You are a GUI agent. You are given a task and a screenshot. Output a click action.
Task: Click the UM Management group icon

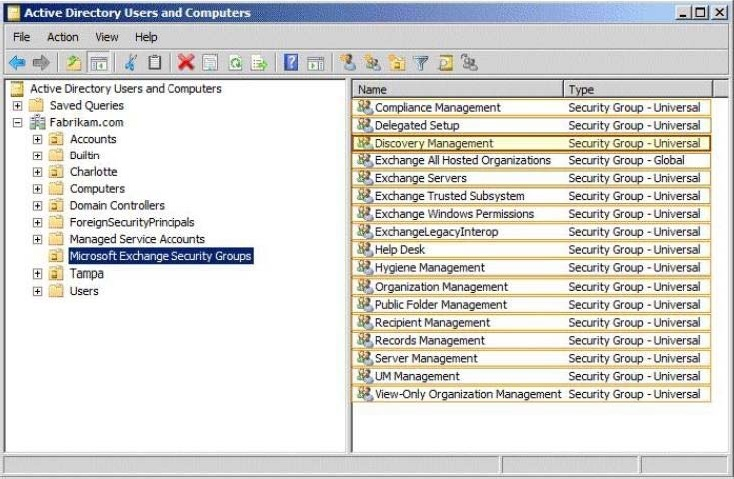(364, 376)
